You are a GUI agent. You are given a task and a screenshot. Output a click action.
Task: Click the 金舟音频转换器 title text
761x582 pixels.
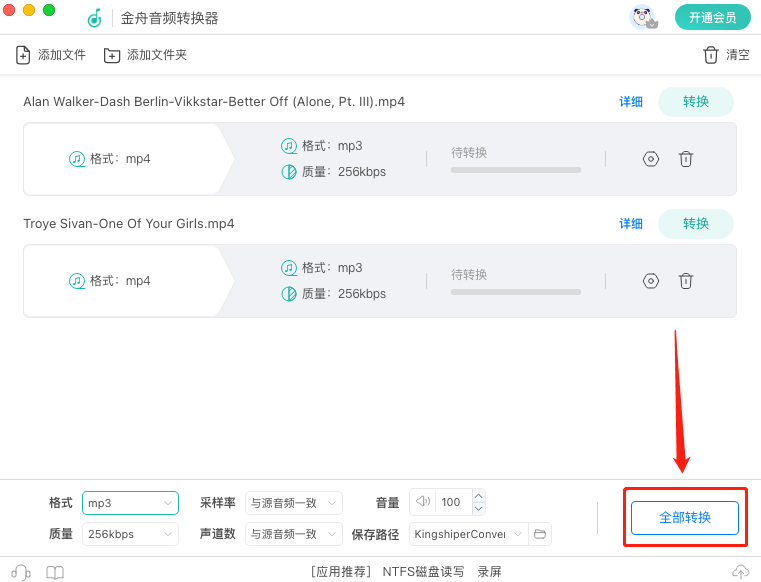(169, 18)
